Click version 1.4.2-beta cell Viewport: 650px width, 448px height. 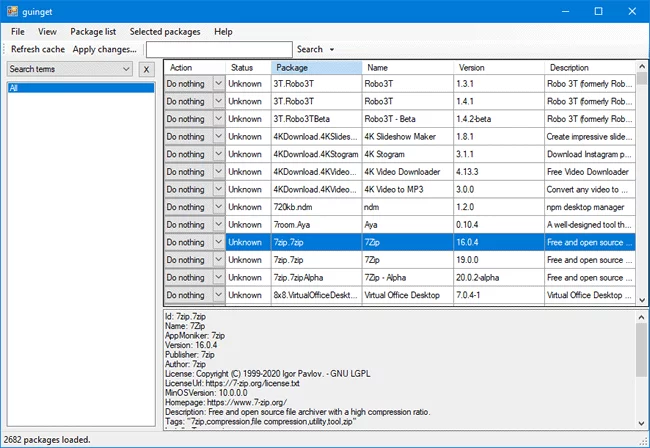click(499, 119)
